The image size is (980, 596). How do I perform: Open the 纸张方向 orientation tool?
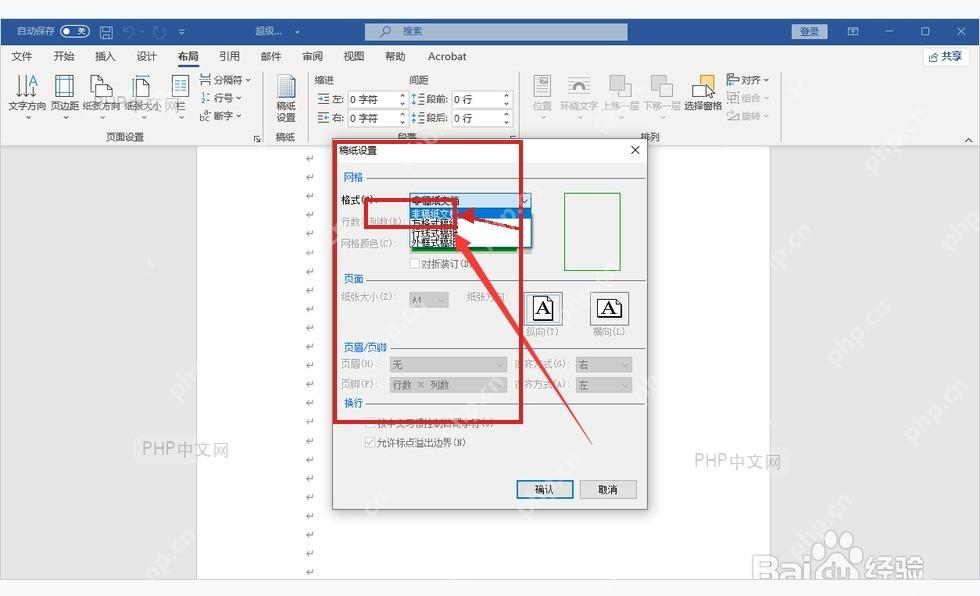click(101, 96)
